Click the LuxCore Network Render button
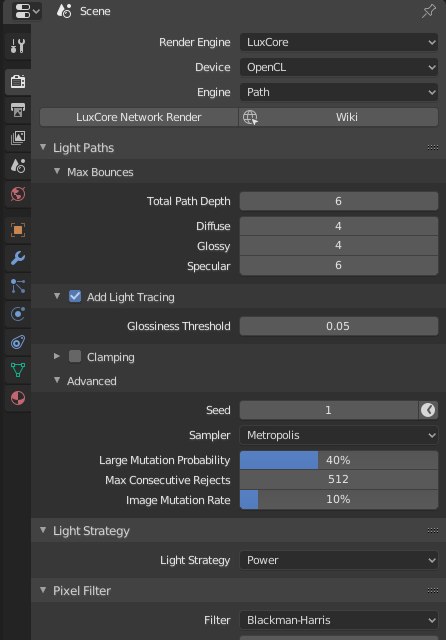The image size is (446, 640). 139,117
